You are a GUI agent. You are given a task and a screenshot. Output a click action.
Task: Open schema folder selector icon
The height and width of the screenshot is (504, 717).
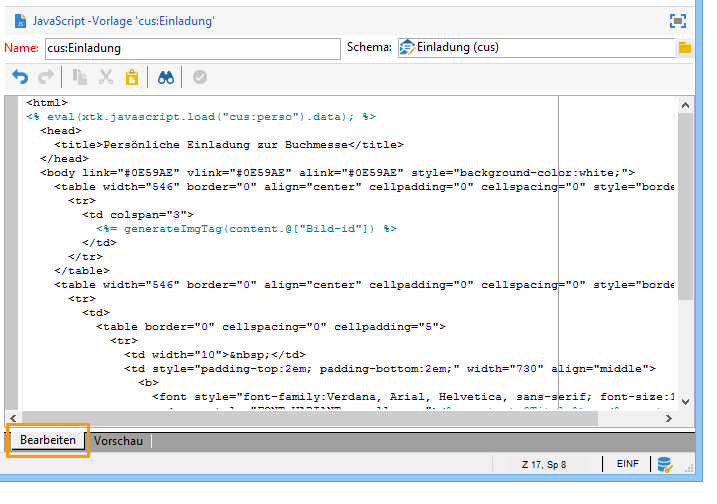[685, 48]
